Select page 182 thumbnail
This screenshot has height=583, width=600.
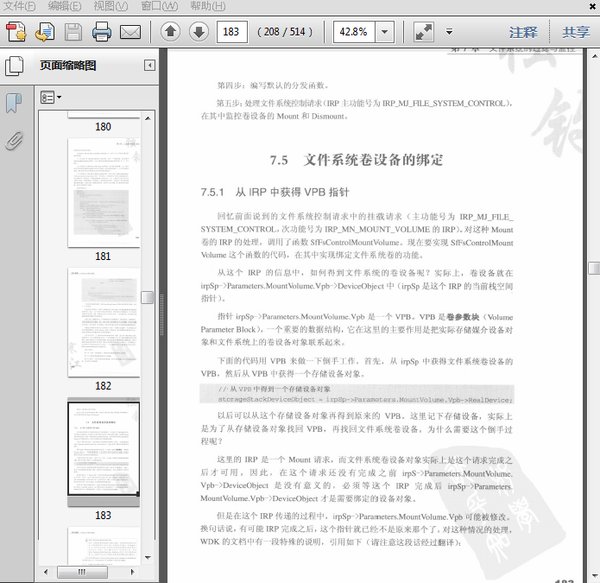[x=104, y=322]
